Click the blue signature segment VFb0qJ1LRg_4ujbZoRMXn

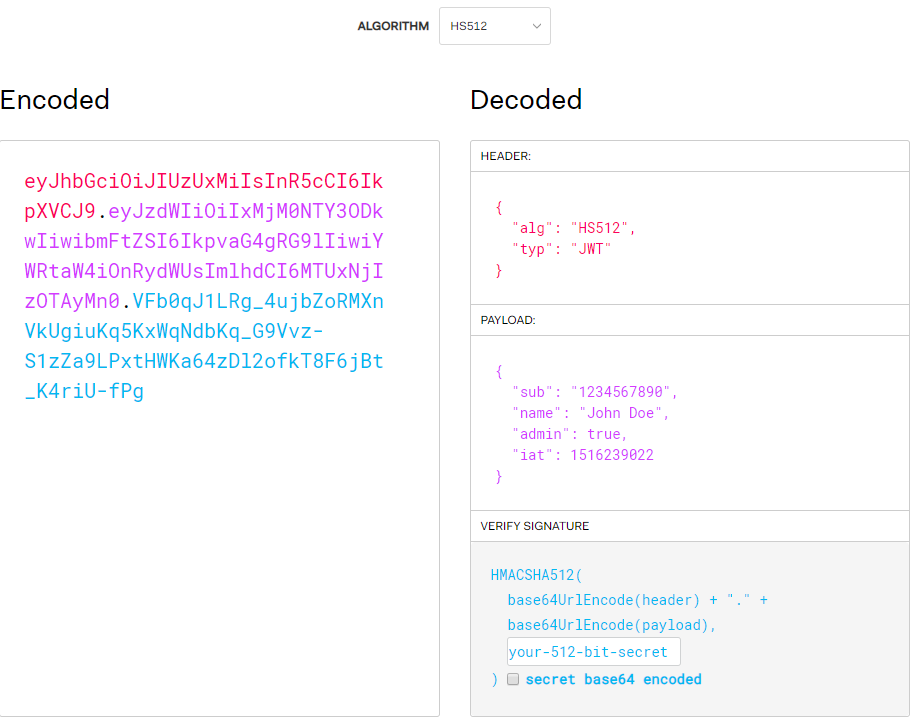coord(258,301)
